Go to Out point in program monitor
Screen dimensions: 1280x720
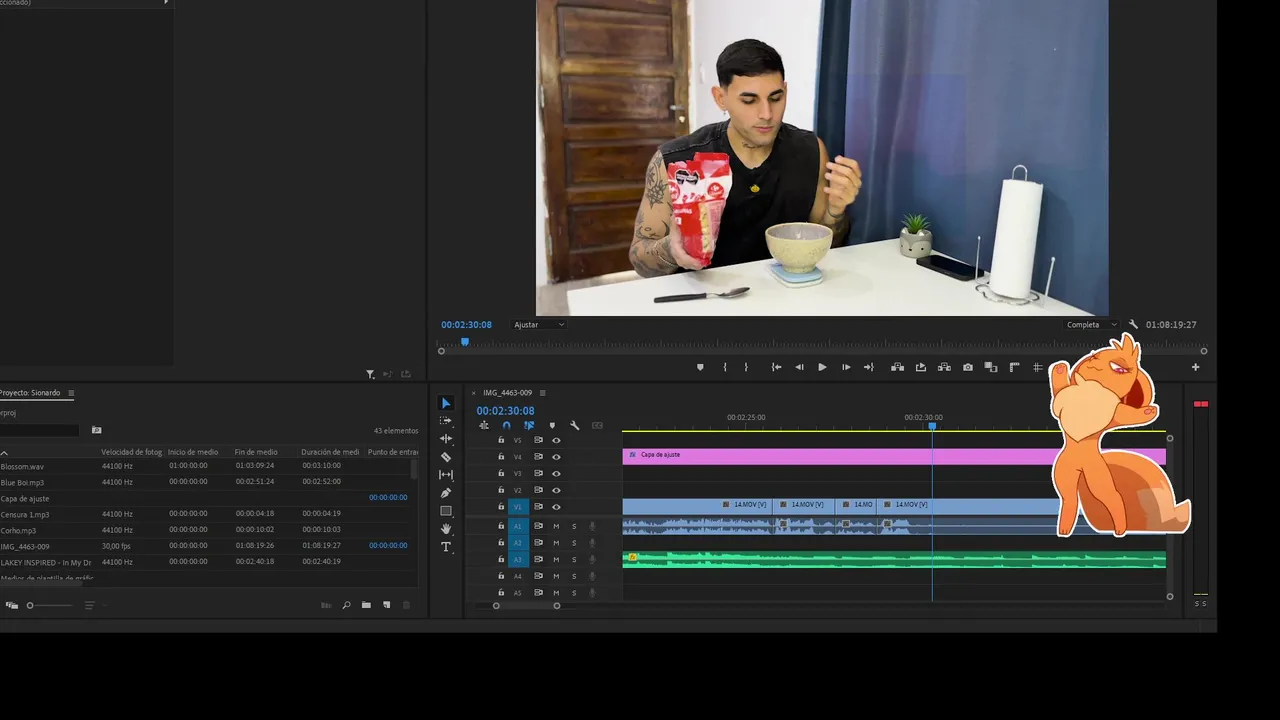[868, 367]
